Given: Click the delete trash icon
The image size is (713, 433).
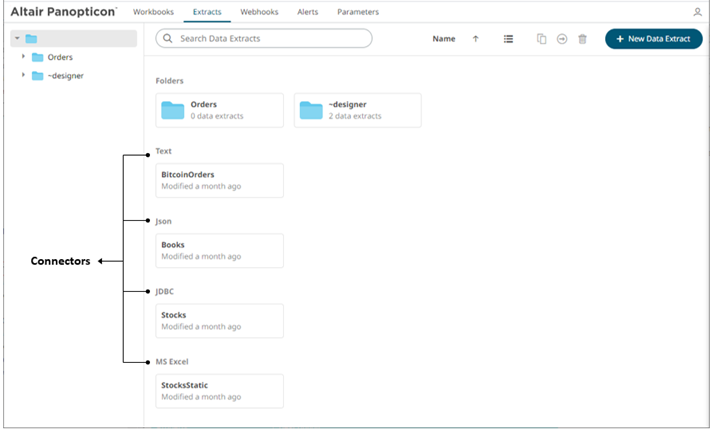Looking at the screenshot, I should tap(582, 39).
